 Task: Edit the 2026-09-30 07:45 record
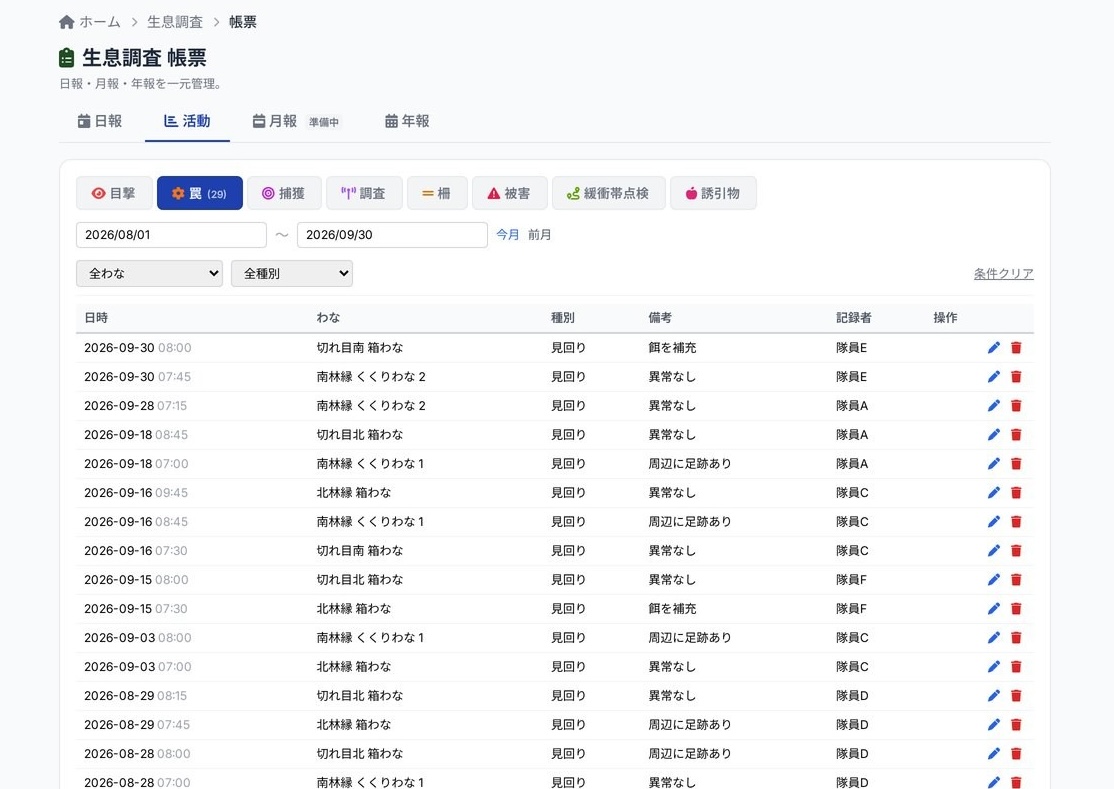(x=993, y=376)
